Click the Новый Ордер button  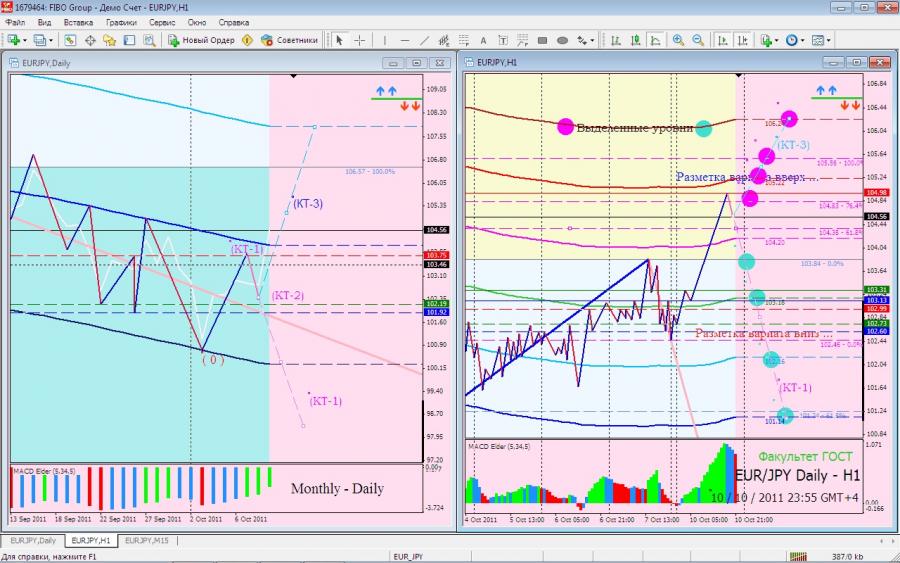pos(201,40)
